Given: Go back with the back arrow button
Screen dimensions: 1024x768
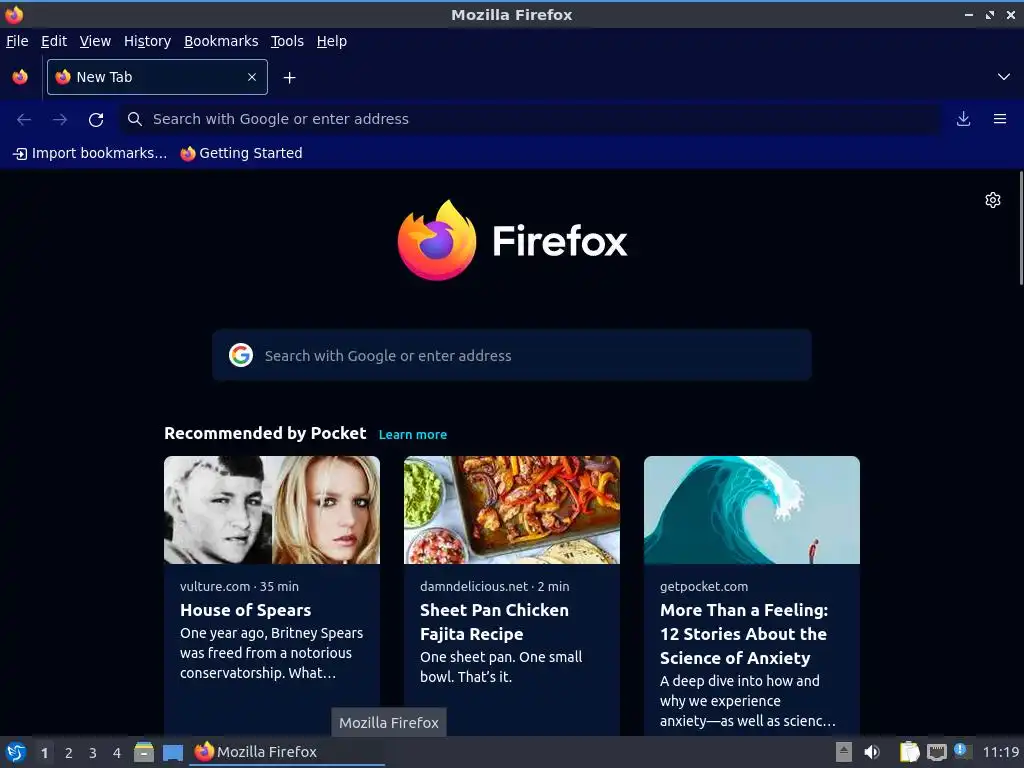Looking at the screenshot, I should tap(24, 119).
